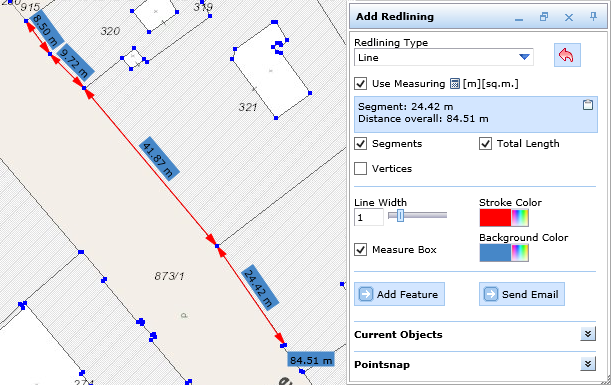Image resolution: width=611 pixels, height=385 pixels.
Task: Click the Current Objects heading
Action: pyautogui.click(x=398, y=334)
